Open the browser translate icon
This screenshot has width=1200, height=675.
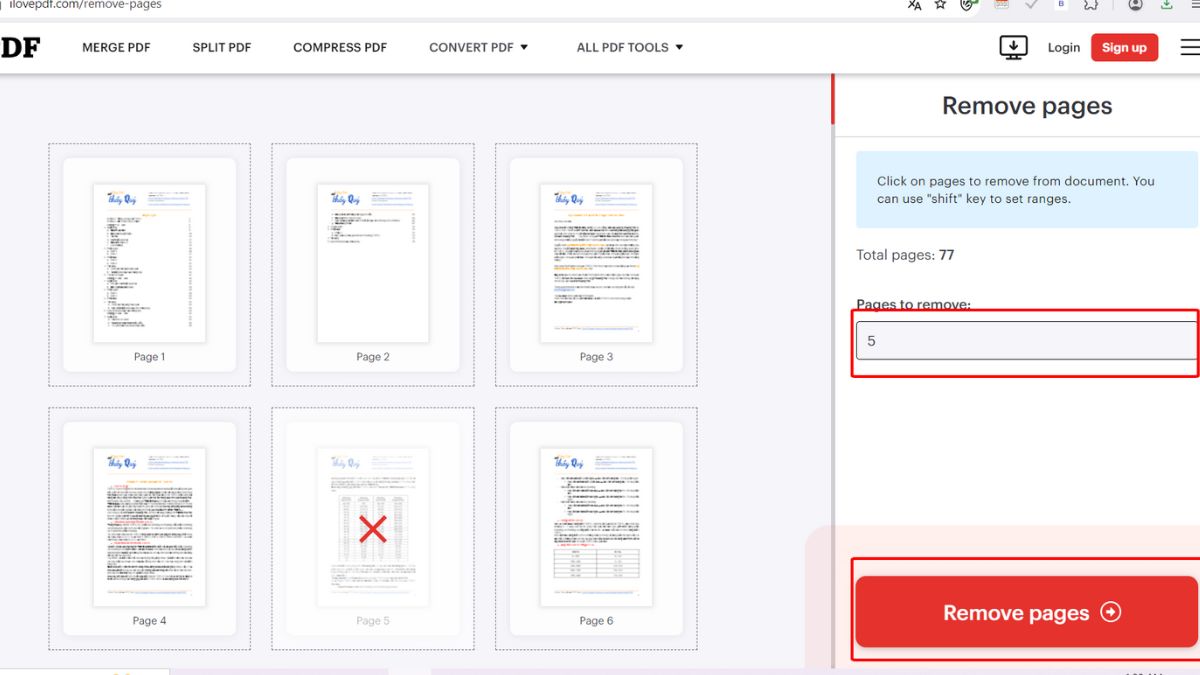[914, 6]
